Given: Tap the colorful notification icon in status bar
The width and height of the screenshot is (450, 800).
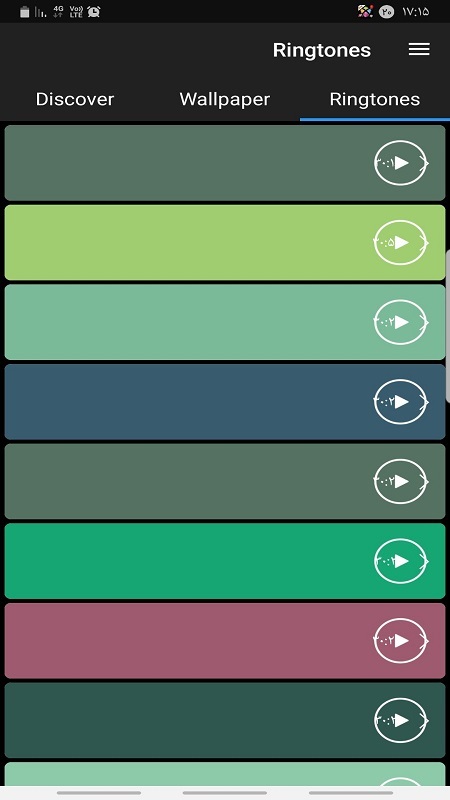Looking at the screenshot, I should click(365, 11).
